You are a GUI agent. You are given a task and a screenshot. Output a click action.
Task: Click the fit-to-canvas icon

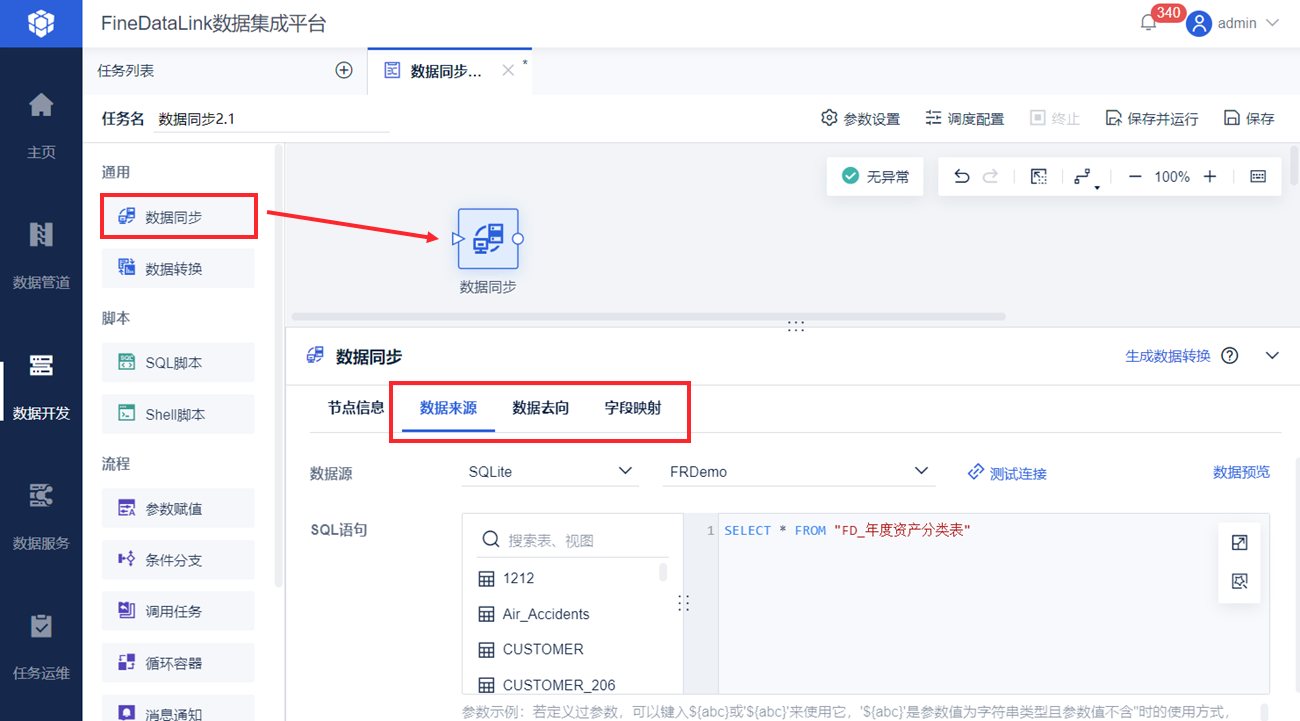pos(1039,177)
